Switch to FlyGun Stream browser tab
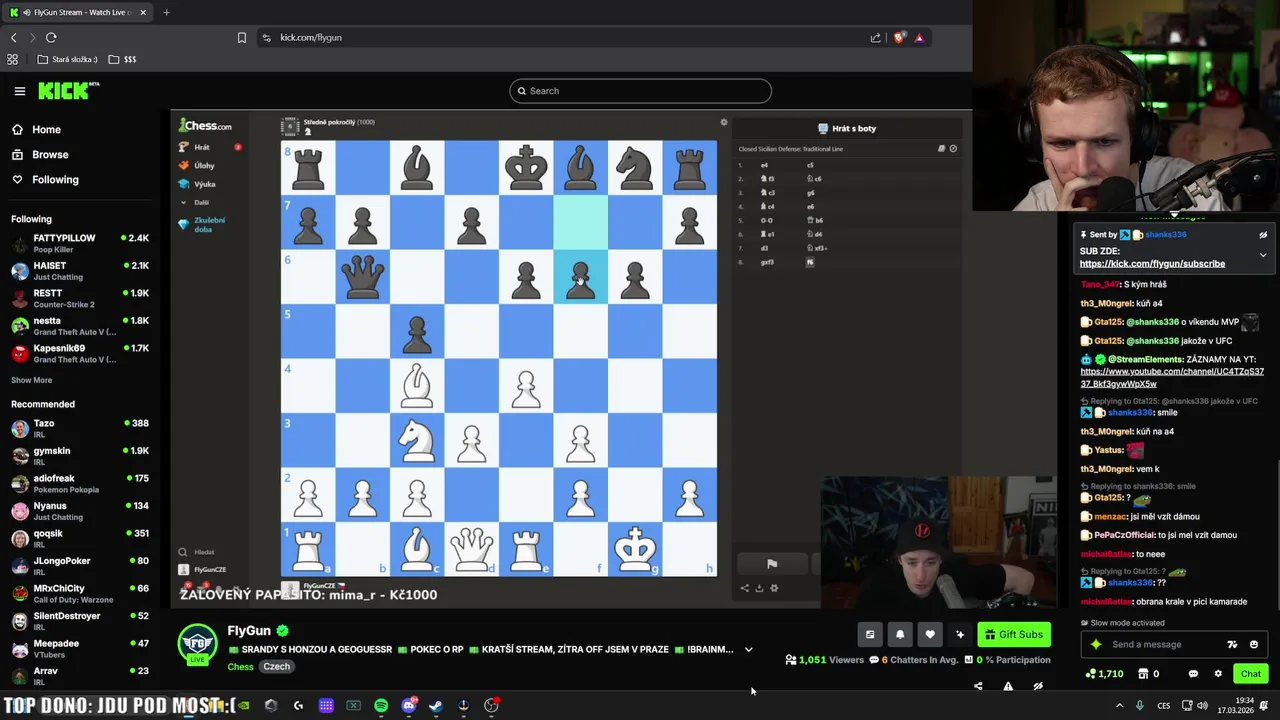 [x=78, y=12]
